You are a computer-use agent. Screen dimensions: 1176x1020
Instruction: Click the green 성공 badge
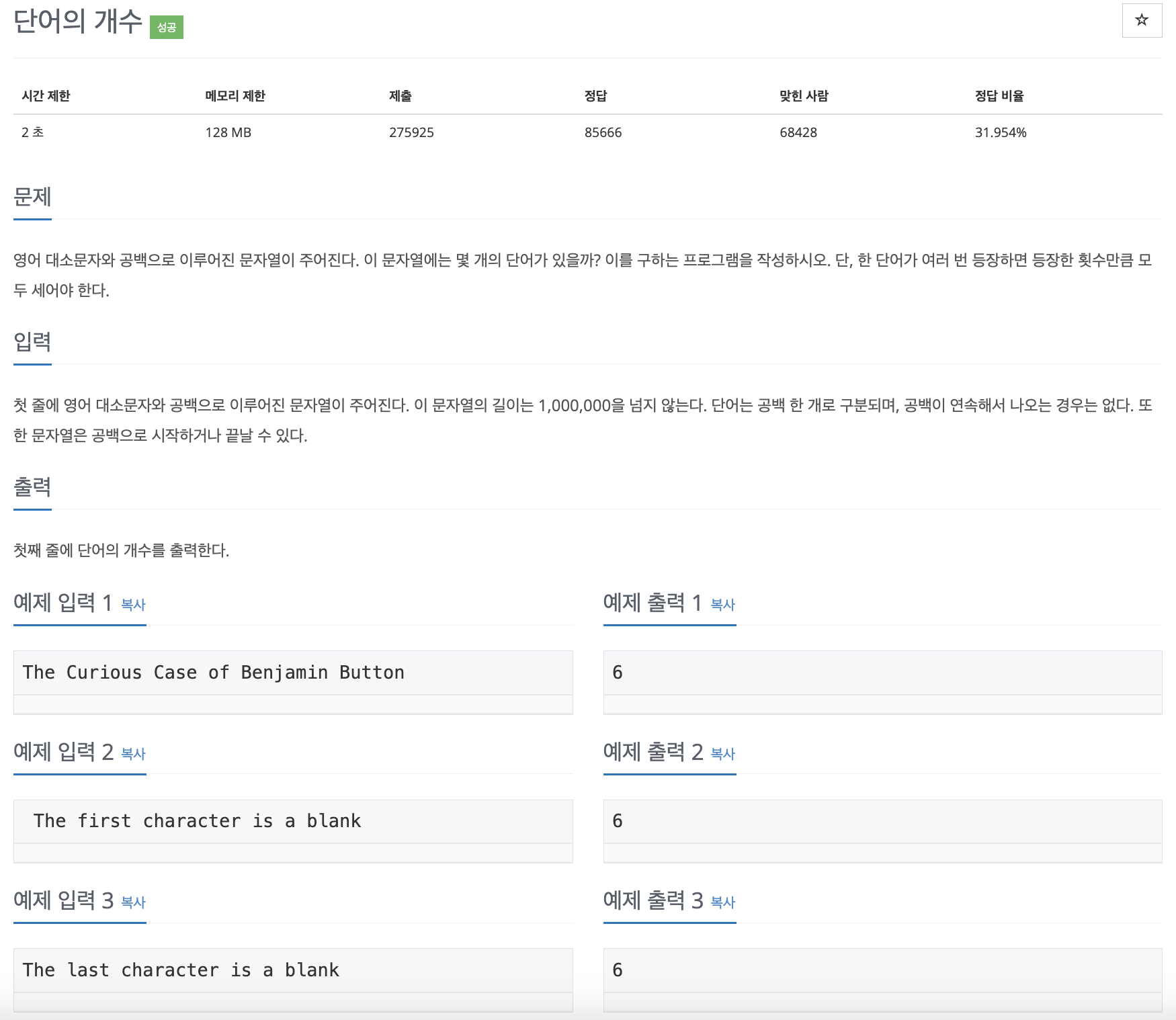[x=166, y=27]
